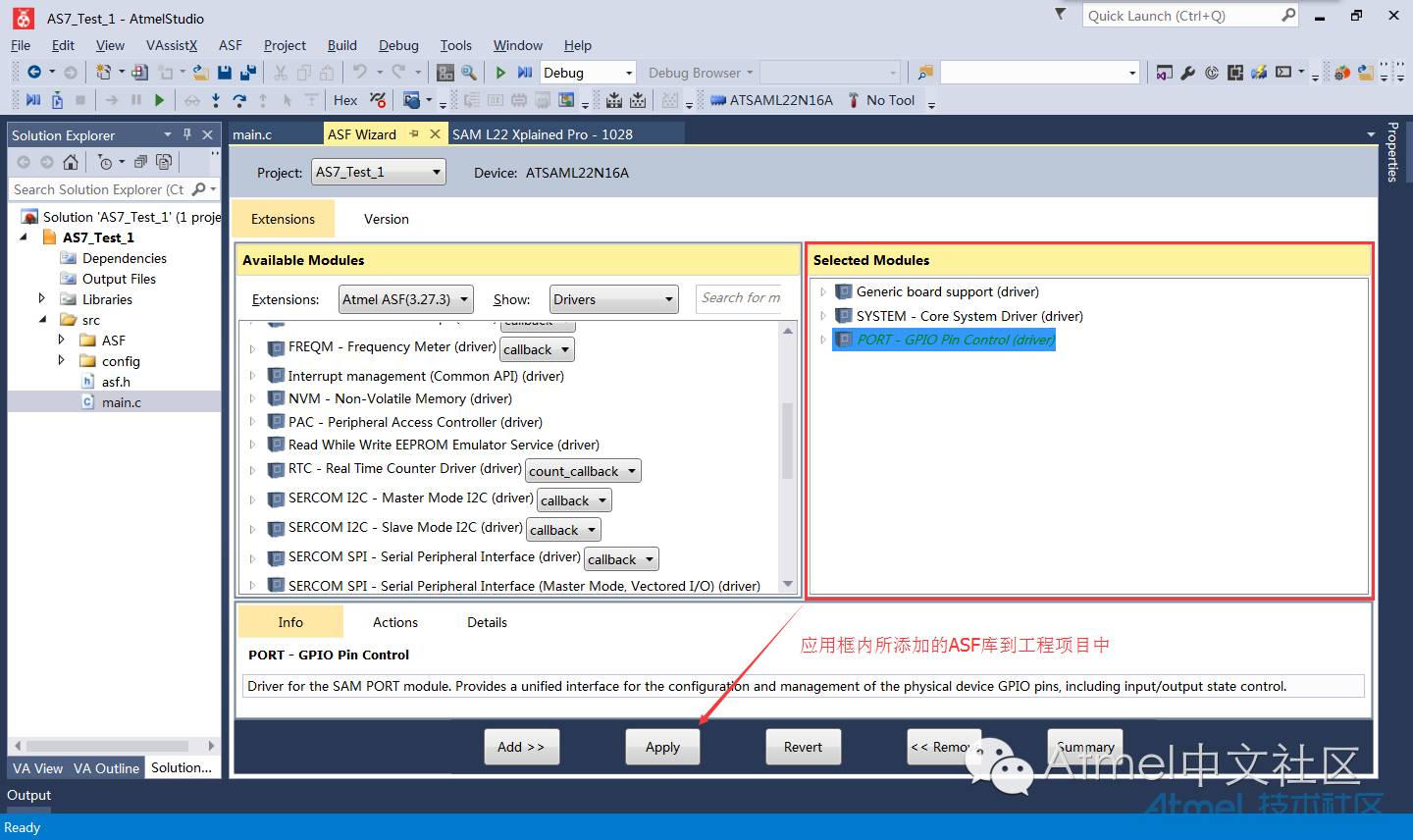Click the Open File folder icon

[200, 72]
